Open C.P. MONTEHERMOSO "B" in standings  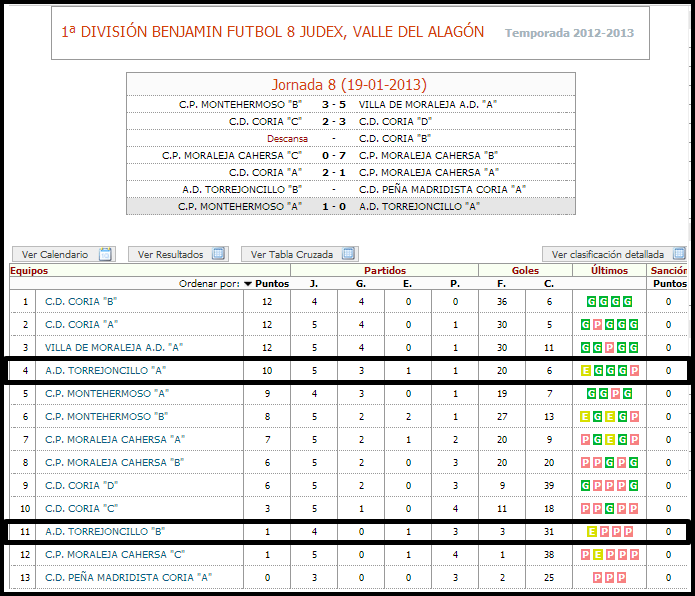coord(107,417)
